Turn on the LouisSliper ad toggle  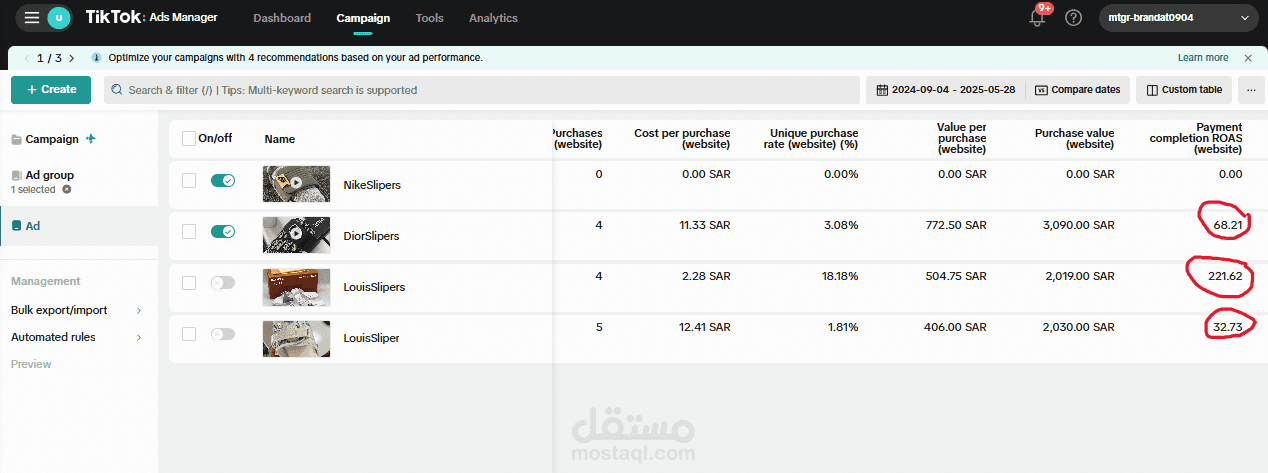point(223,334)
